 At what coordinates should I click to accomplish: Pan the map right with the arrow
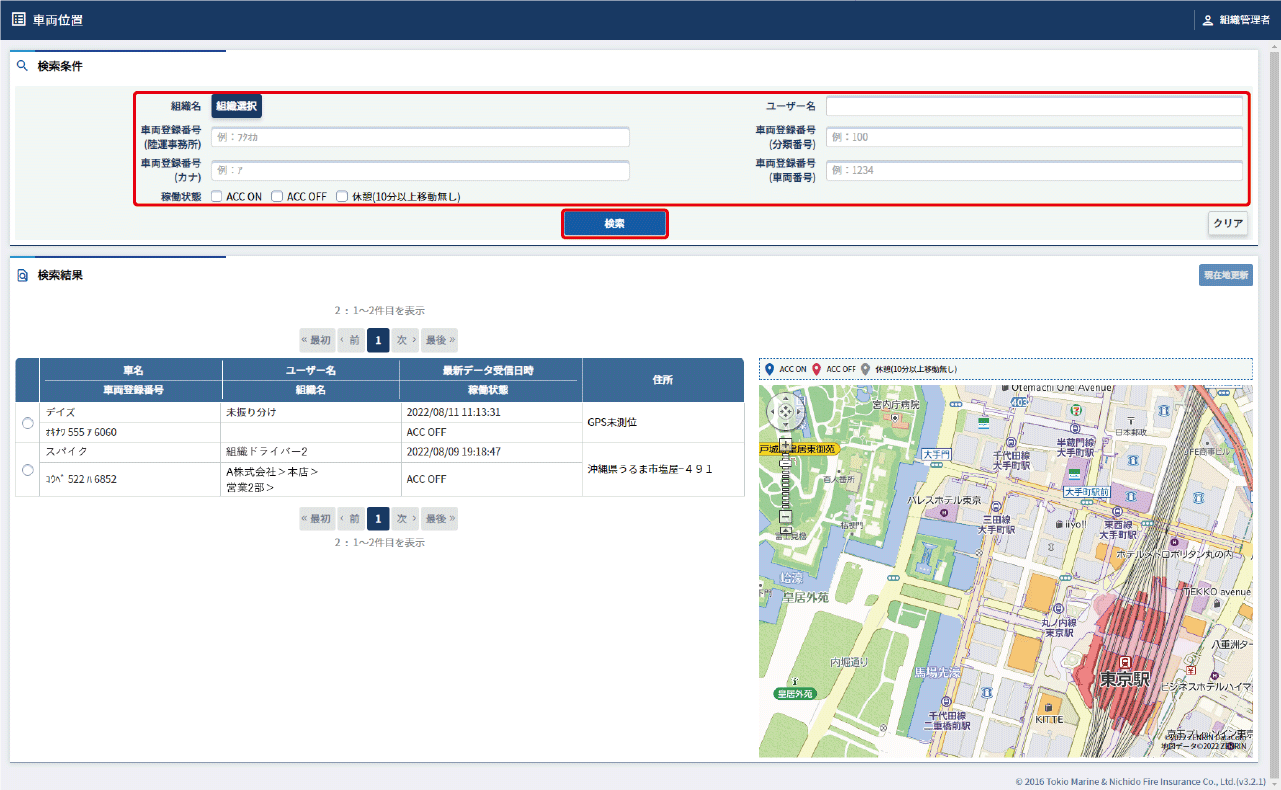797,411
